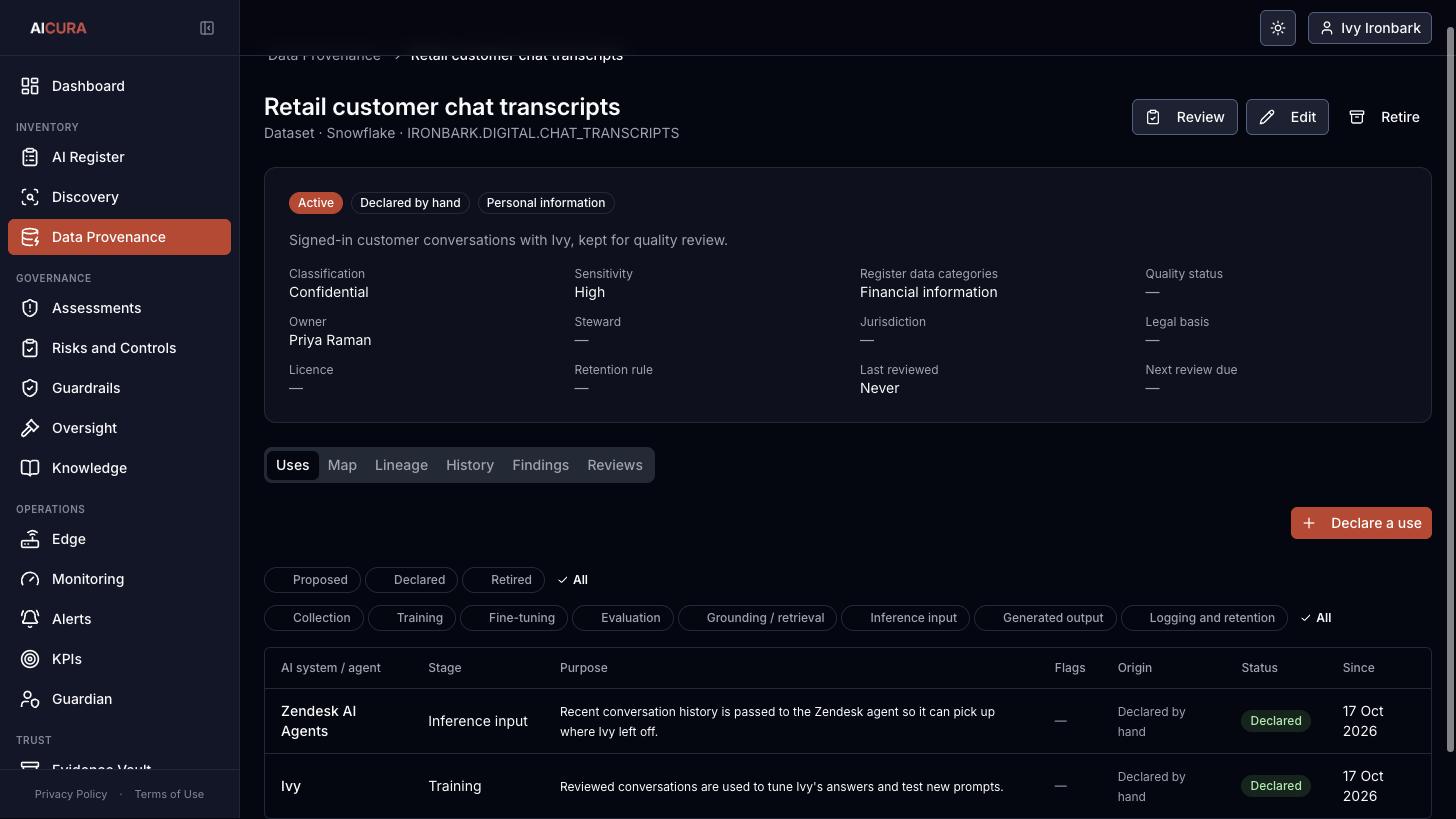
Task: Open the Oversight gavel icon
Action: pos(30,428)
